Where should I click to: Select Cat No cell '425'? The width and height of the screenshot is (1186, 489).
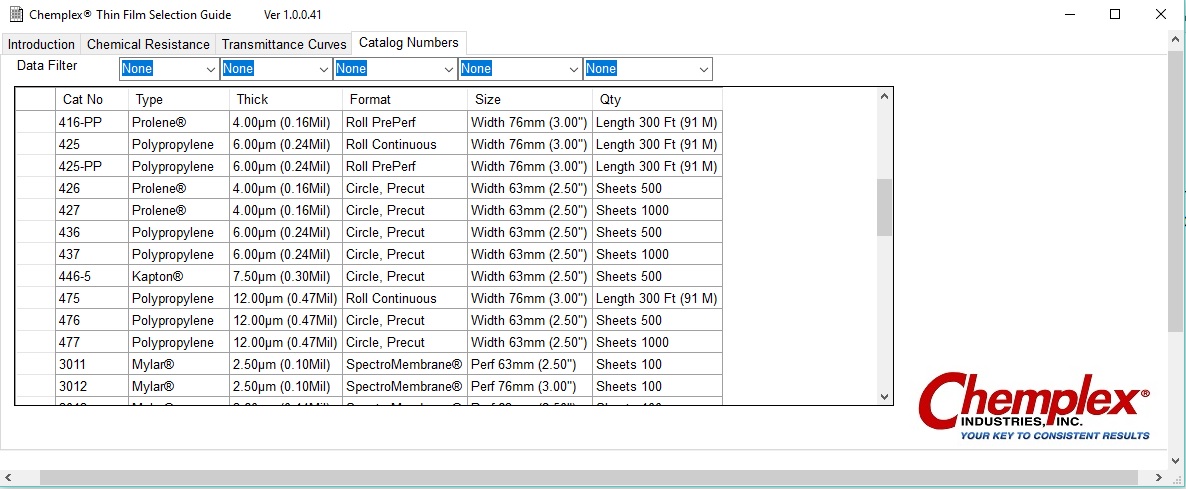[92, 144]
